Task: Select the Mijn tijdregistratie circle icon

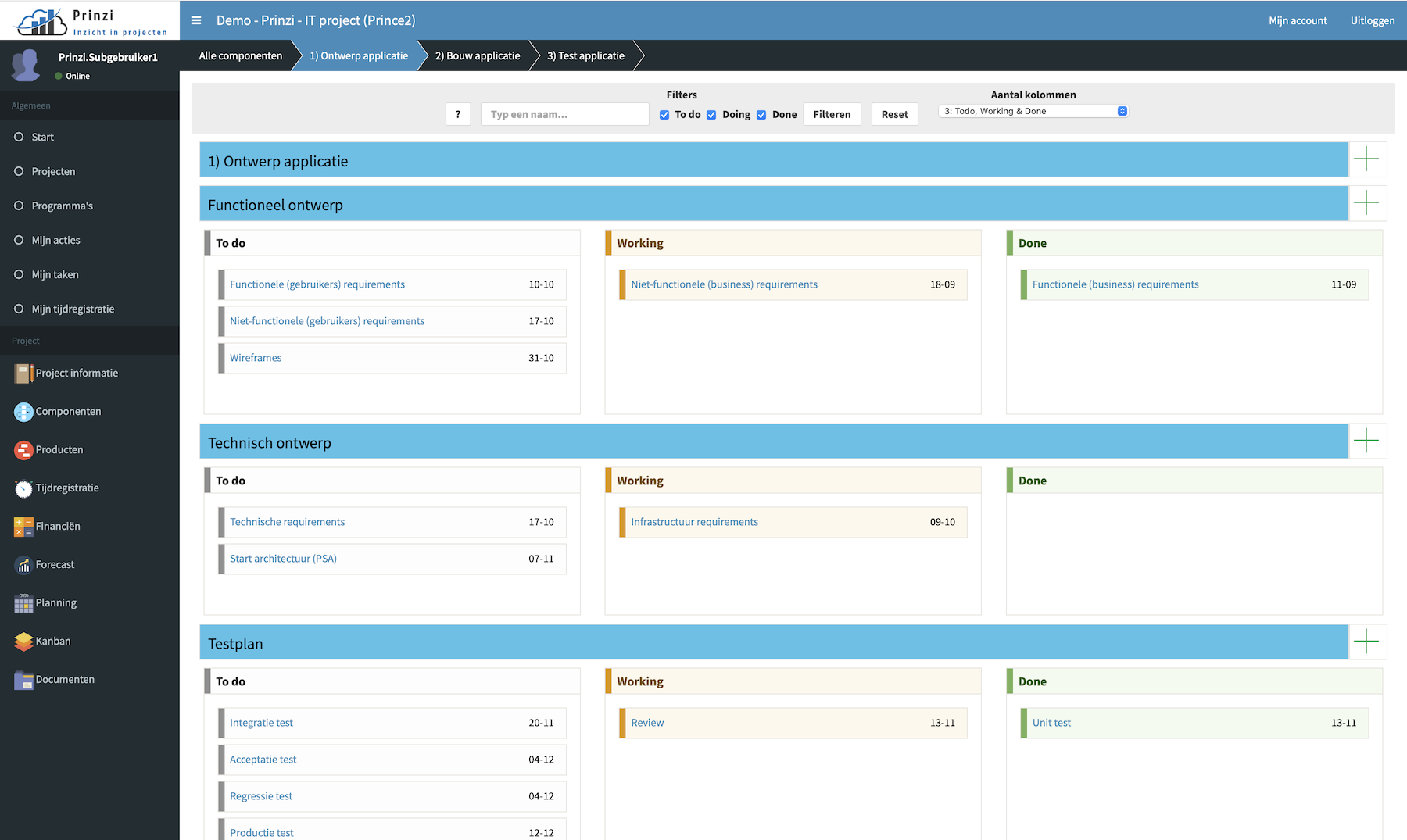Action: (x=19, y=309)
